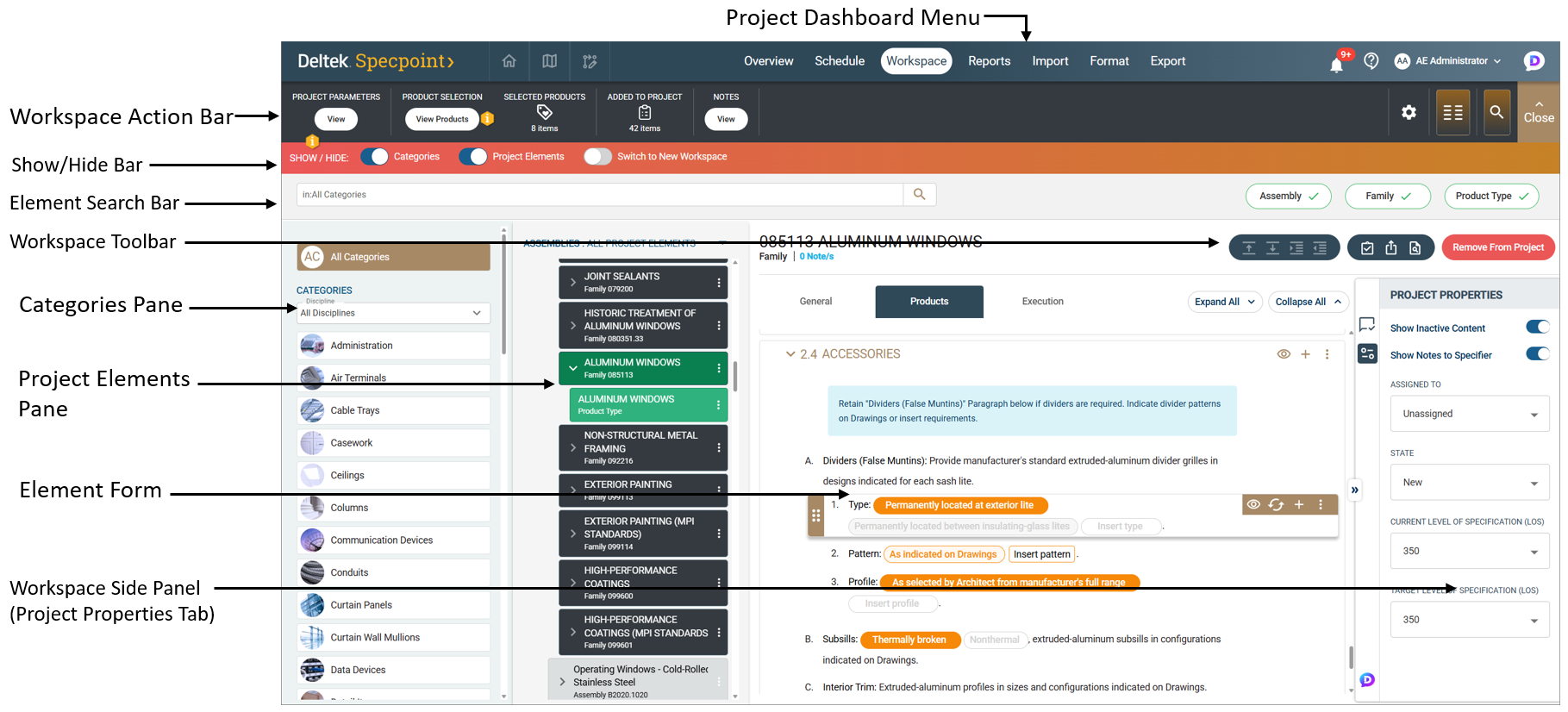
Task: Toggle Switch to New Workspace
Action: click(x=597, y=157)
